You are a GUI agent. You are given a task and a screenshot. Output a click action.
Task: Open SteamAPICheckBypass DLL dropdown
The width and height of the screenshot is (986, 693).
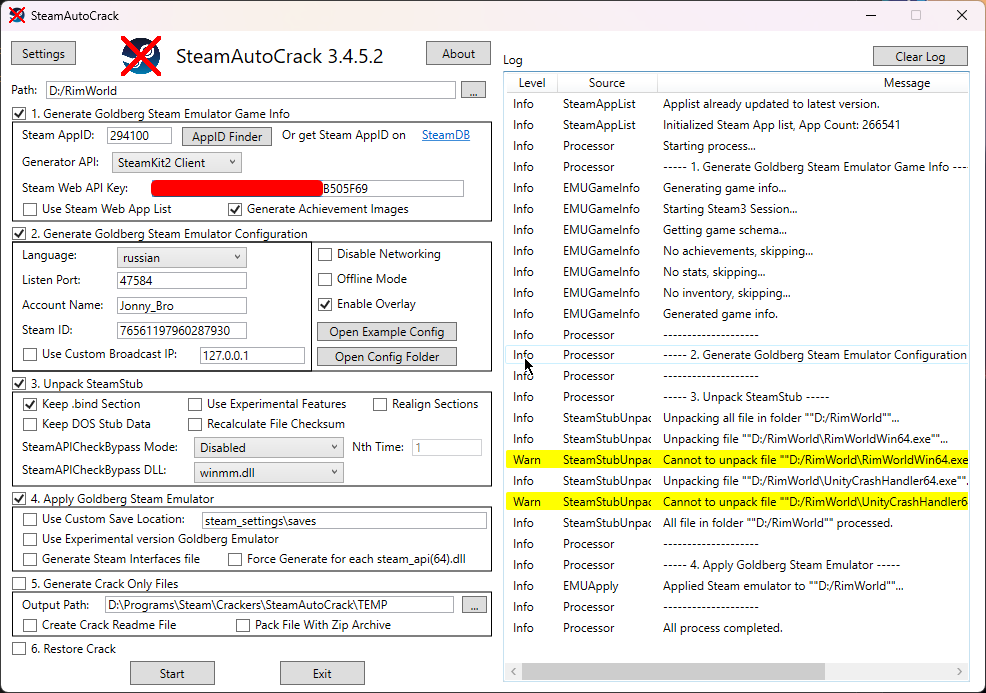(268, 472)
